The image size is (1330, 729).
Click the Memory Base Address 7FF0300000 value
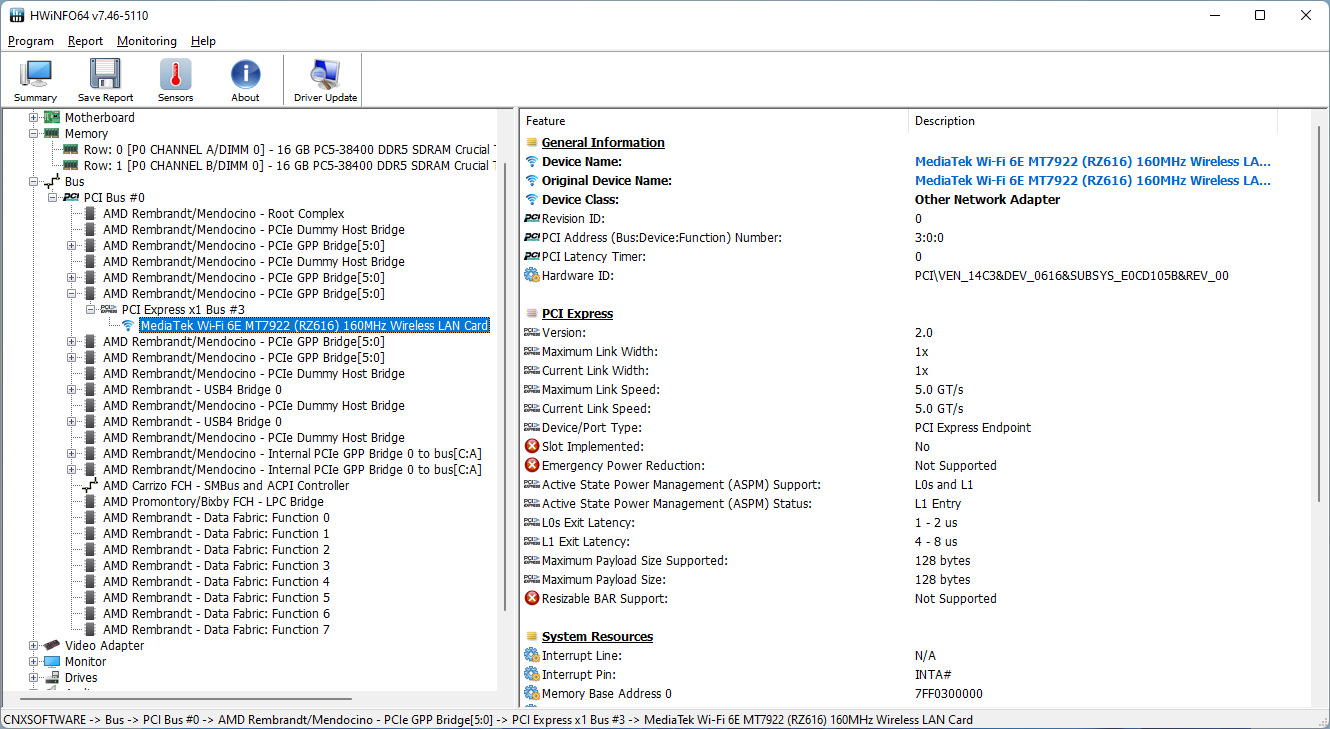(x=948, y=694)
